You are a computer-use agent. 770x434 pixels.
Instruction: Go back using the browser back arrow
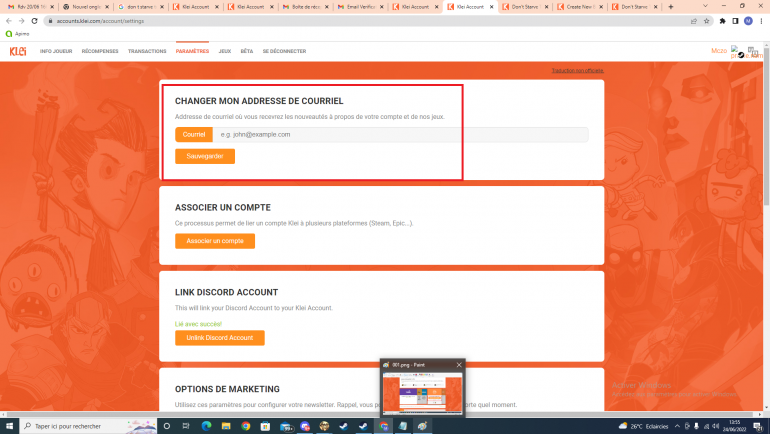point(8,20)
